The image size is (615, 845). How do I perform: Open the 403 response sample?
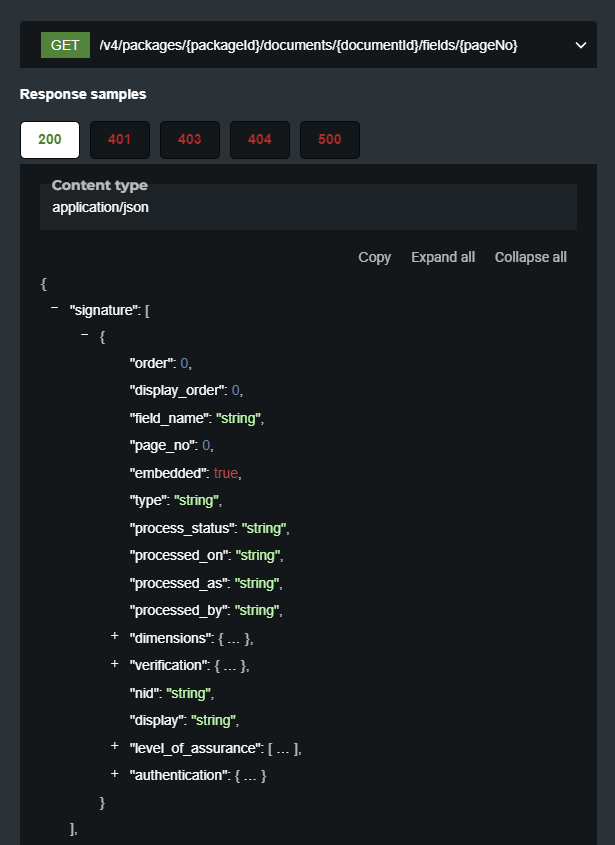point(190,140)
